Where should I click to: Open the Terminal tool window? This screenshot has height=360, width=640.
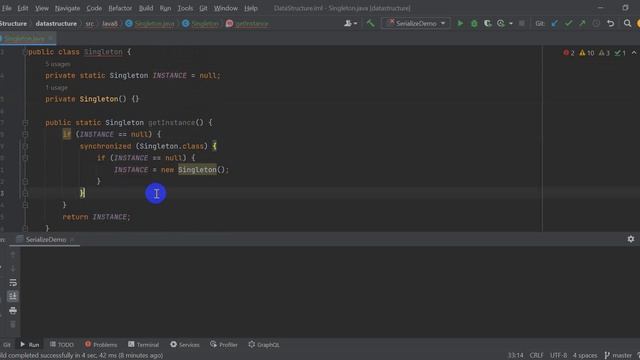click(x=143, y=345)
